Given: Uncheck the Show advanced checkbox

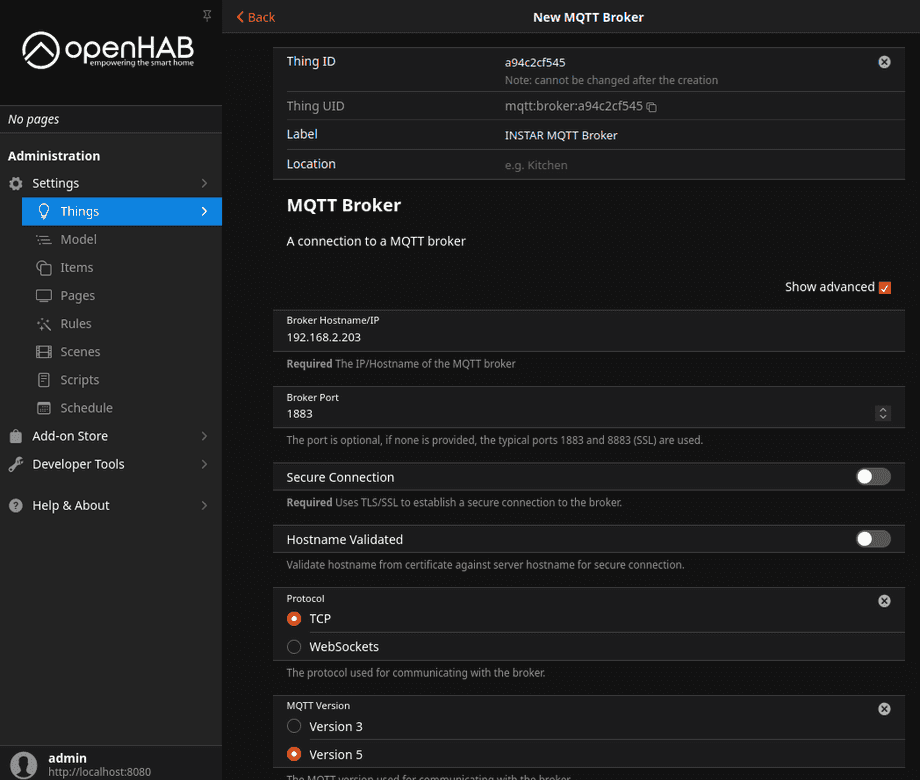Looking at the screenshot, I should (884, 287).
